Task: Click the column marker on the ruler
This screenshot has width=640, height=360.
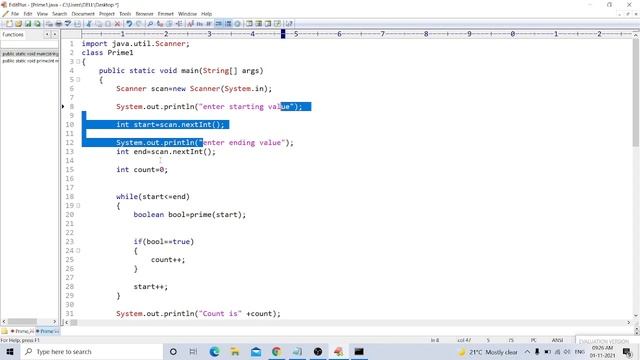Action: pos(283,34)
